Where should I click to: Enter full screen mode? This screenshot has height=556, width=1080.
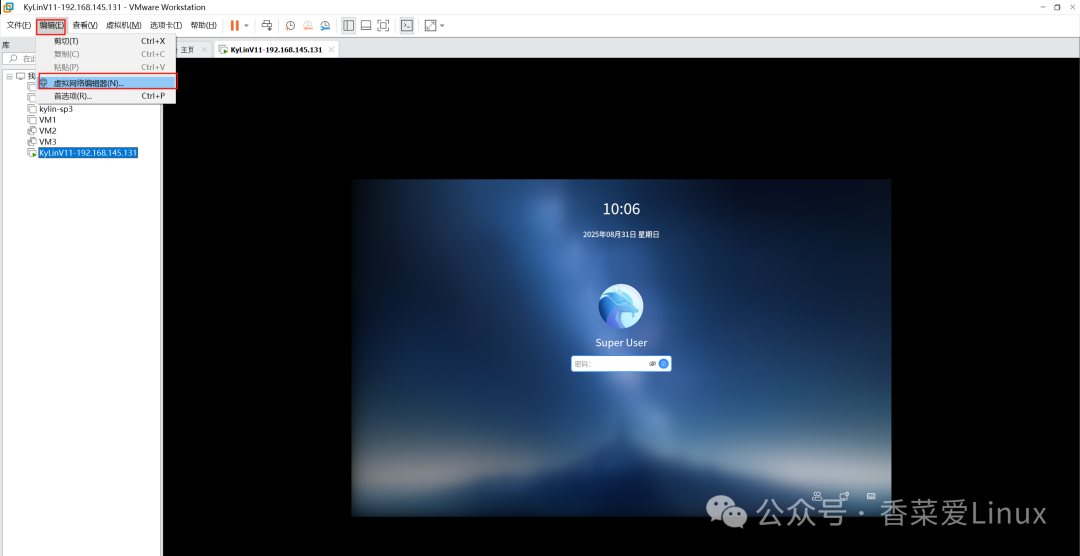click(x=383, y=25)
